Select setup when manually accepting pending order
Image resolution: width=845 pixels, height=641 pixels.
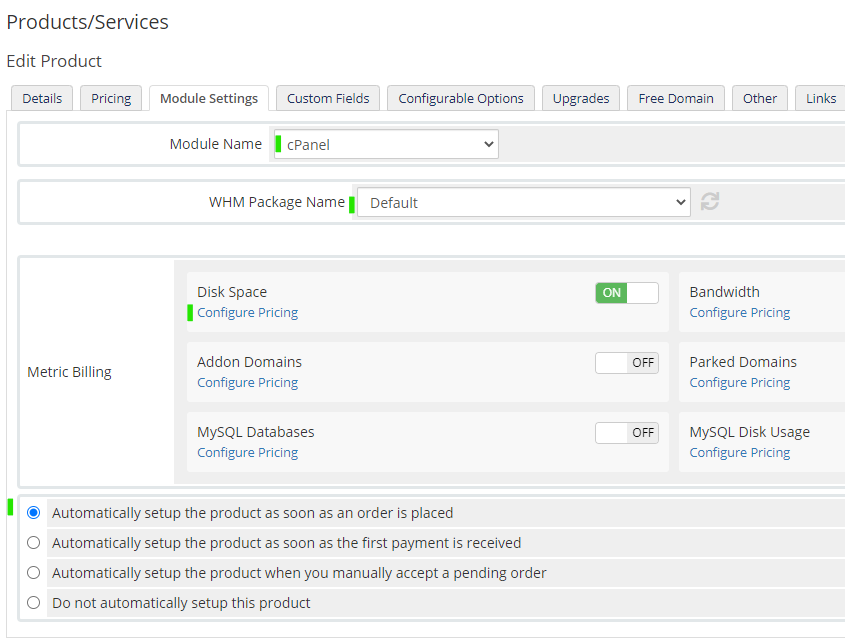coord(34,573)
